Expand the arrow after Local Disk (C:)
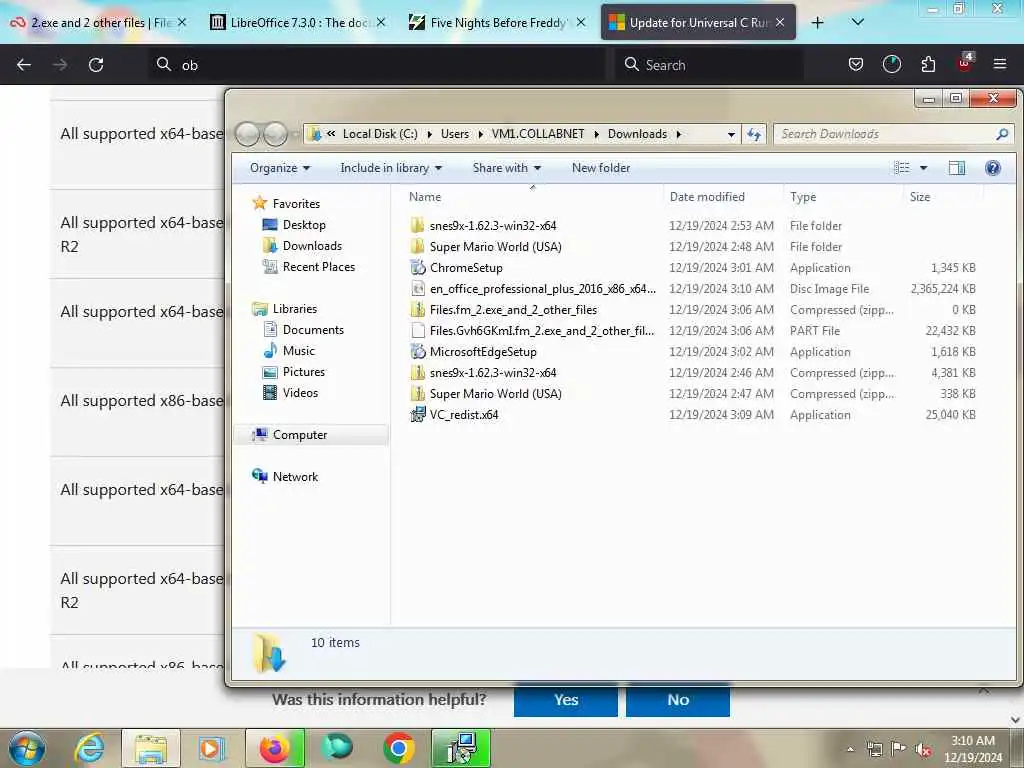Viewport: 1024px width, 768px height. click(430, 134)
